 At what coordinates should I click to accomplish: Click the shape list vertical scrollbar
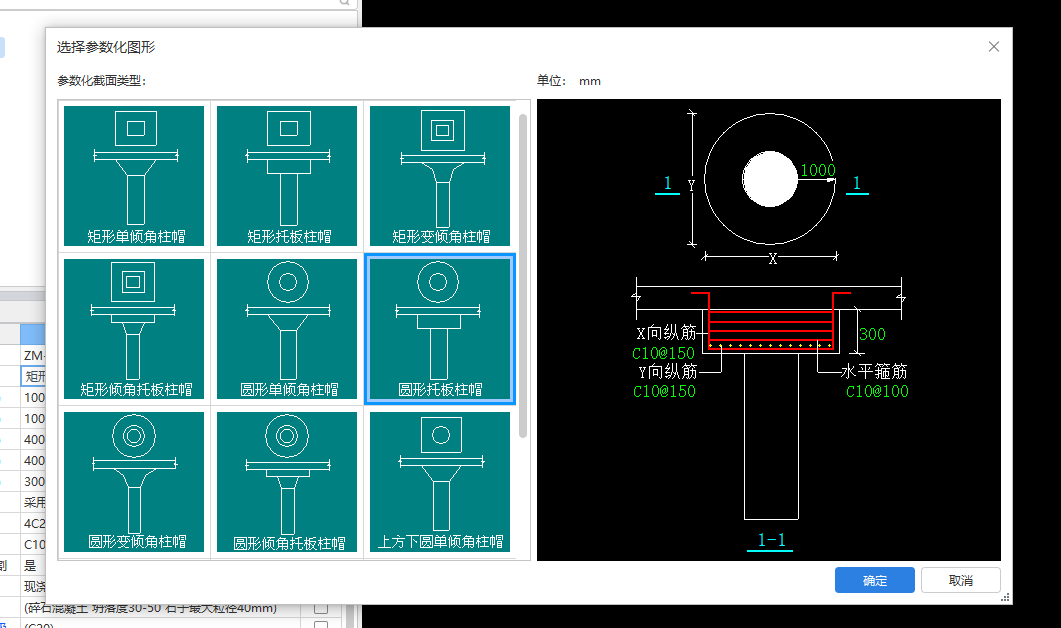tap(522, 276)
